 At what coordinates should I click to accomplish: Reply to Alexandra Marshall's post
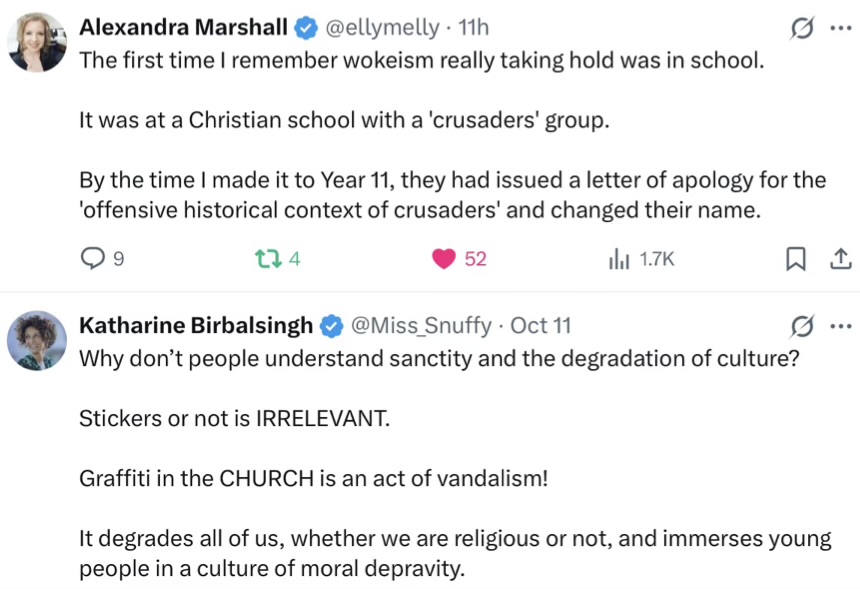coord(93,259)
